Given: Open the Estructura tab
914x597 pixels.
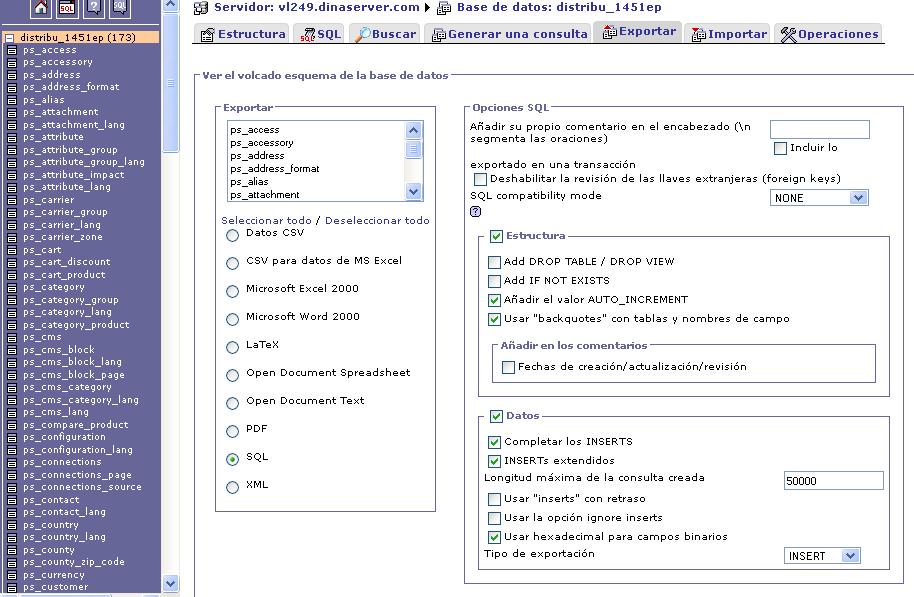Looking at the screenshot, I should [242, 34].
